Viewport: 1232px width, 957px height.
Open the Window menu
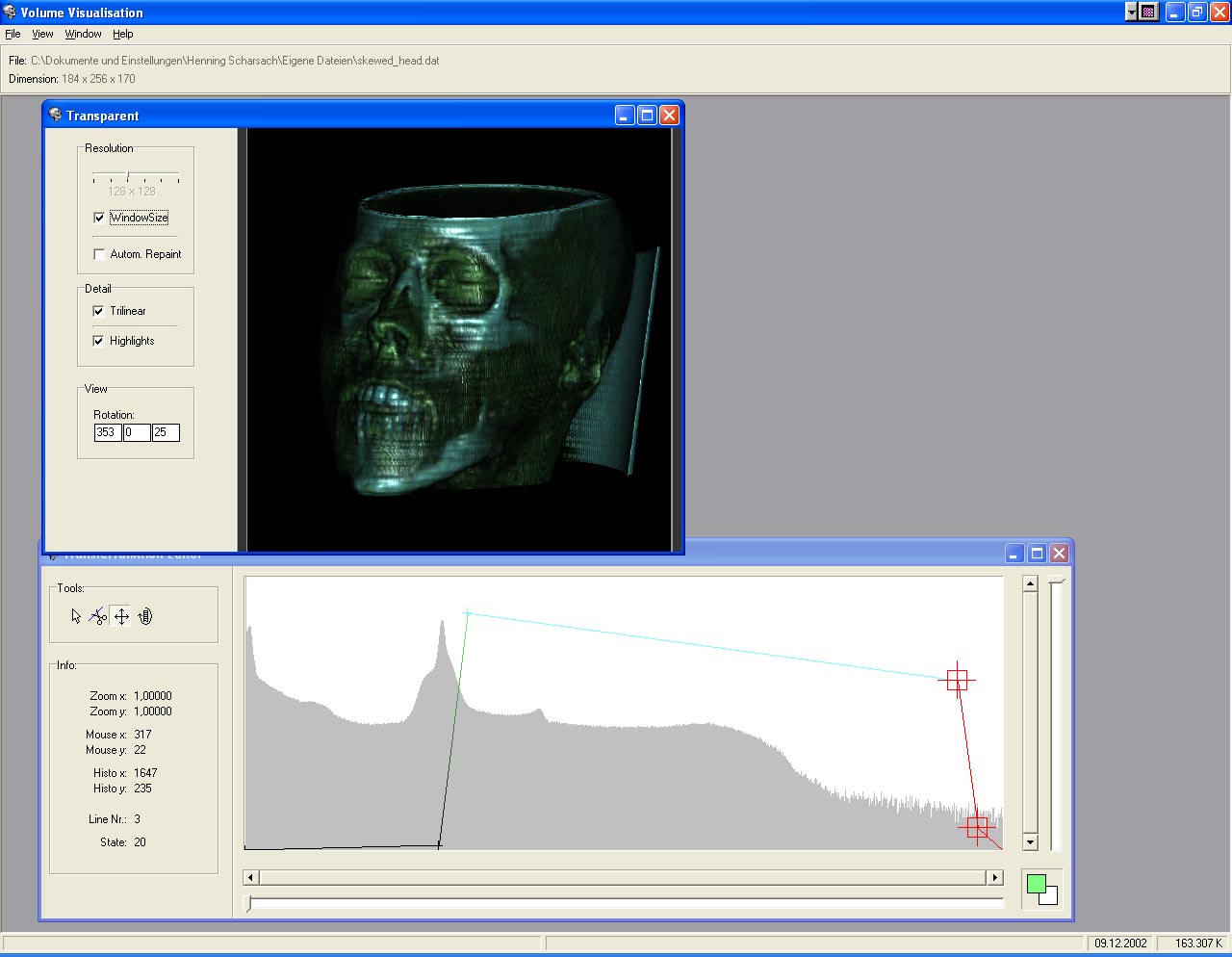83,34
